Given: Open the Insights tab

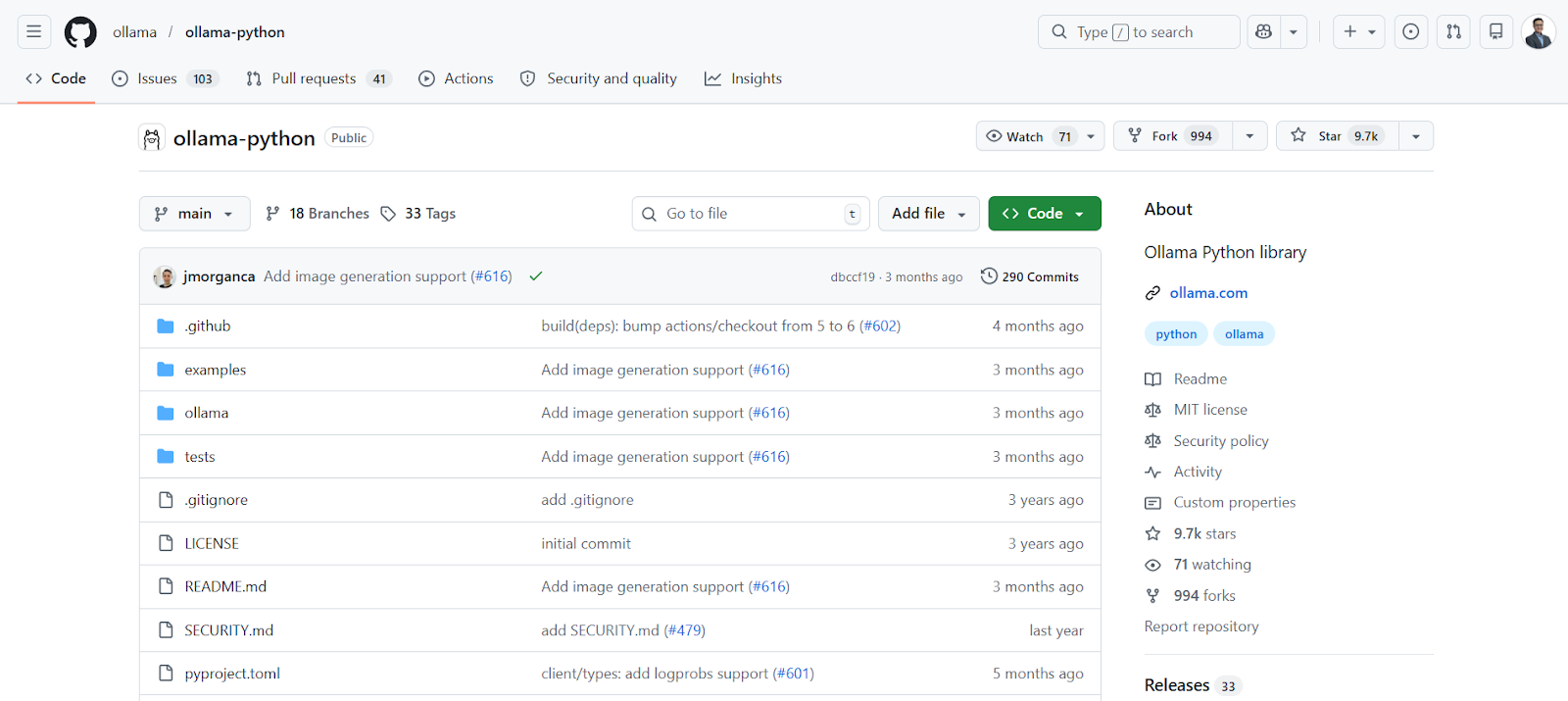Looking at the screenshot, I should 743,78.
